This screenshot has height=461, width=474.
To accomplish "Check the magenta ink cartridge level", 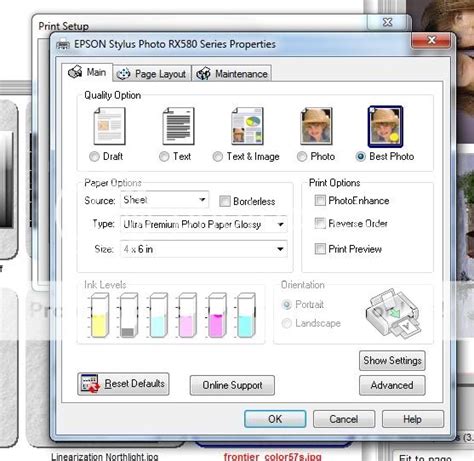I will [217, 315].
